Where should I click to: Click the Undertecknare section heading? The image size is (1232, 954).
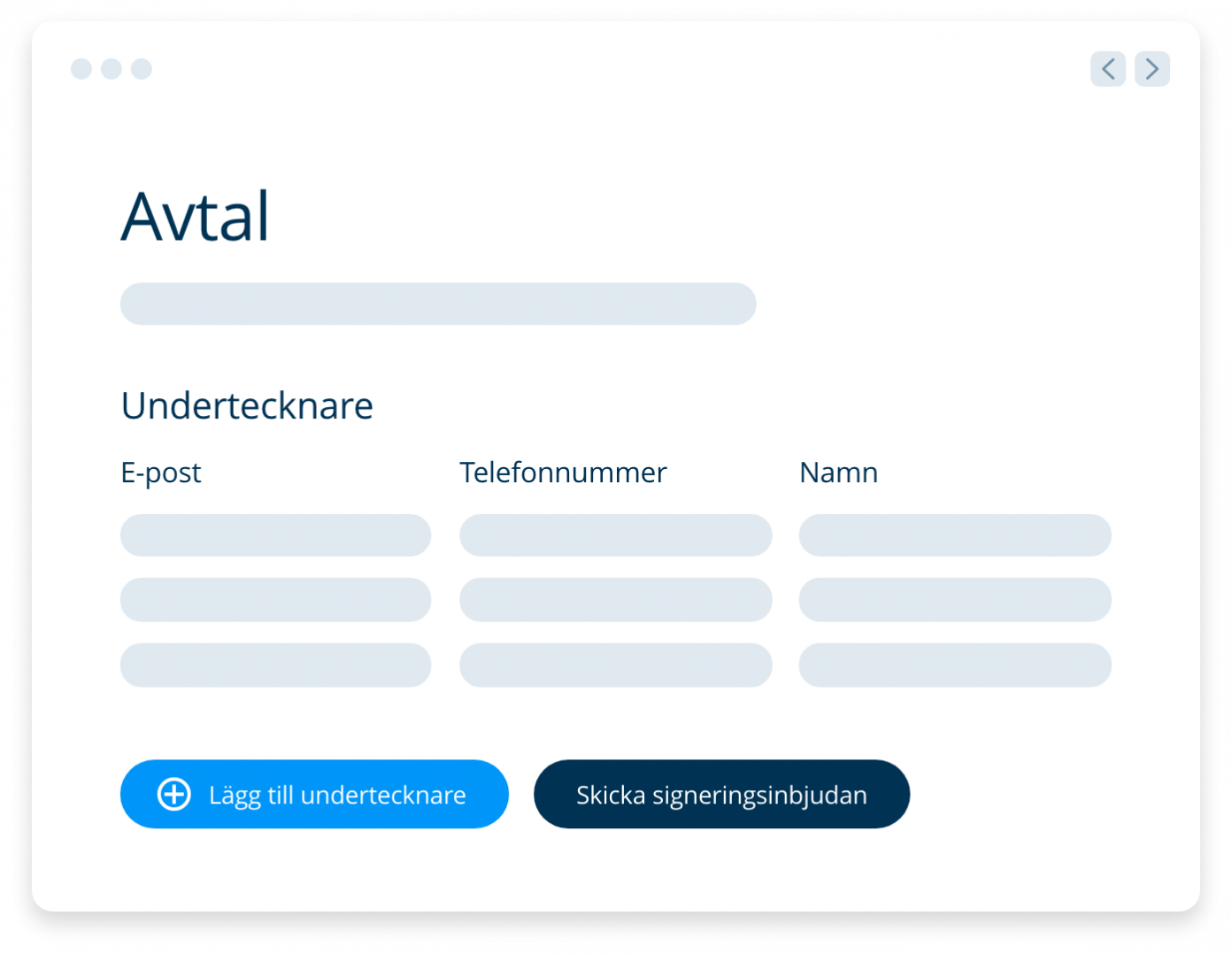pos(247,405)
